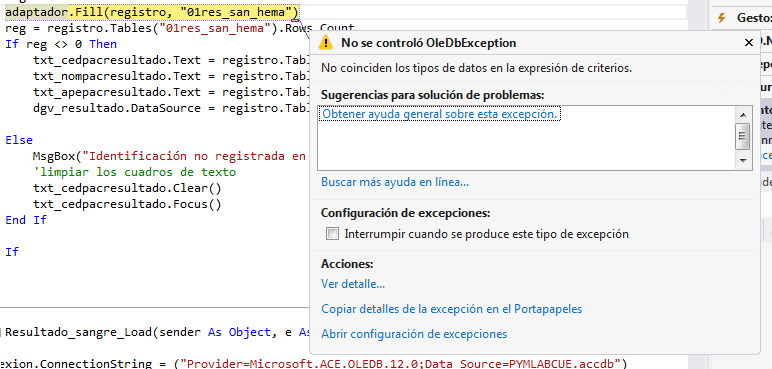Click 'Copiar detalles de la excepción en el Portapapeles'
Screen dimensions: 772x369
click(x=451, y=309)
